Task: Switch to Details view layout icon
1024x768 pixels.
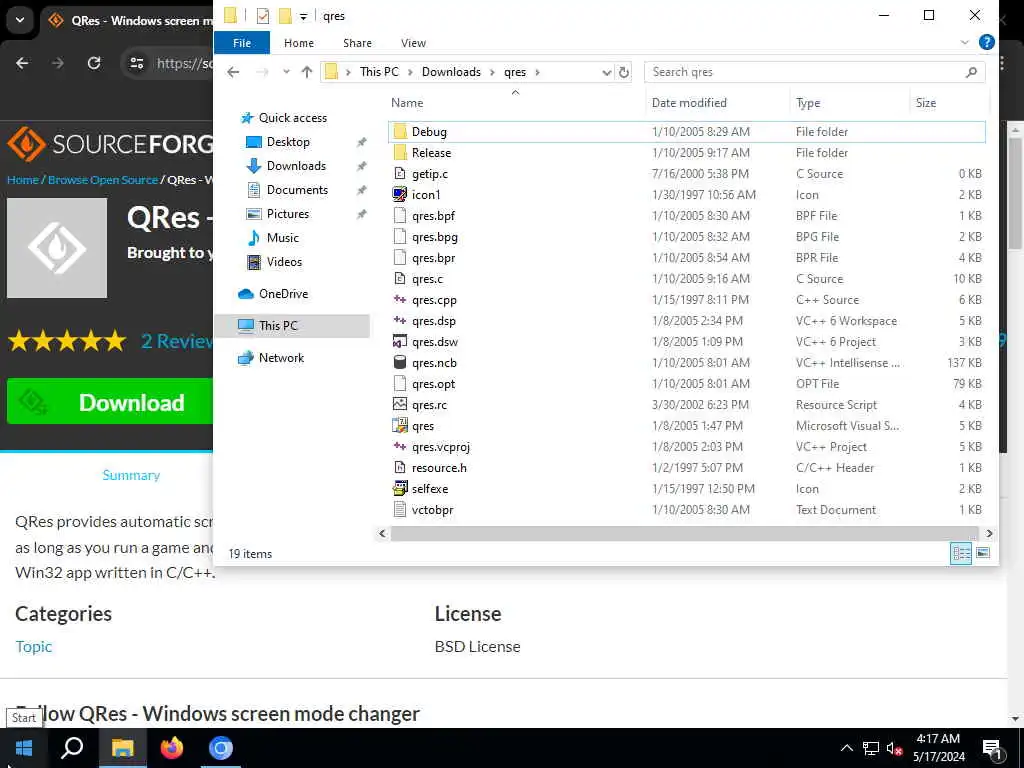Action: point(961,553)
